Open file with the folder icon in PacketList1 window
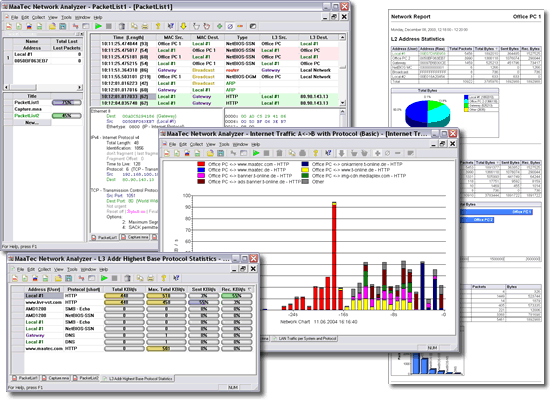This screenshot has height=400, width=550. coord(52,26)
